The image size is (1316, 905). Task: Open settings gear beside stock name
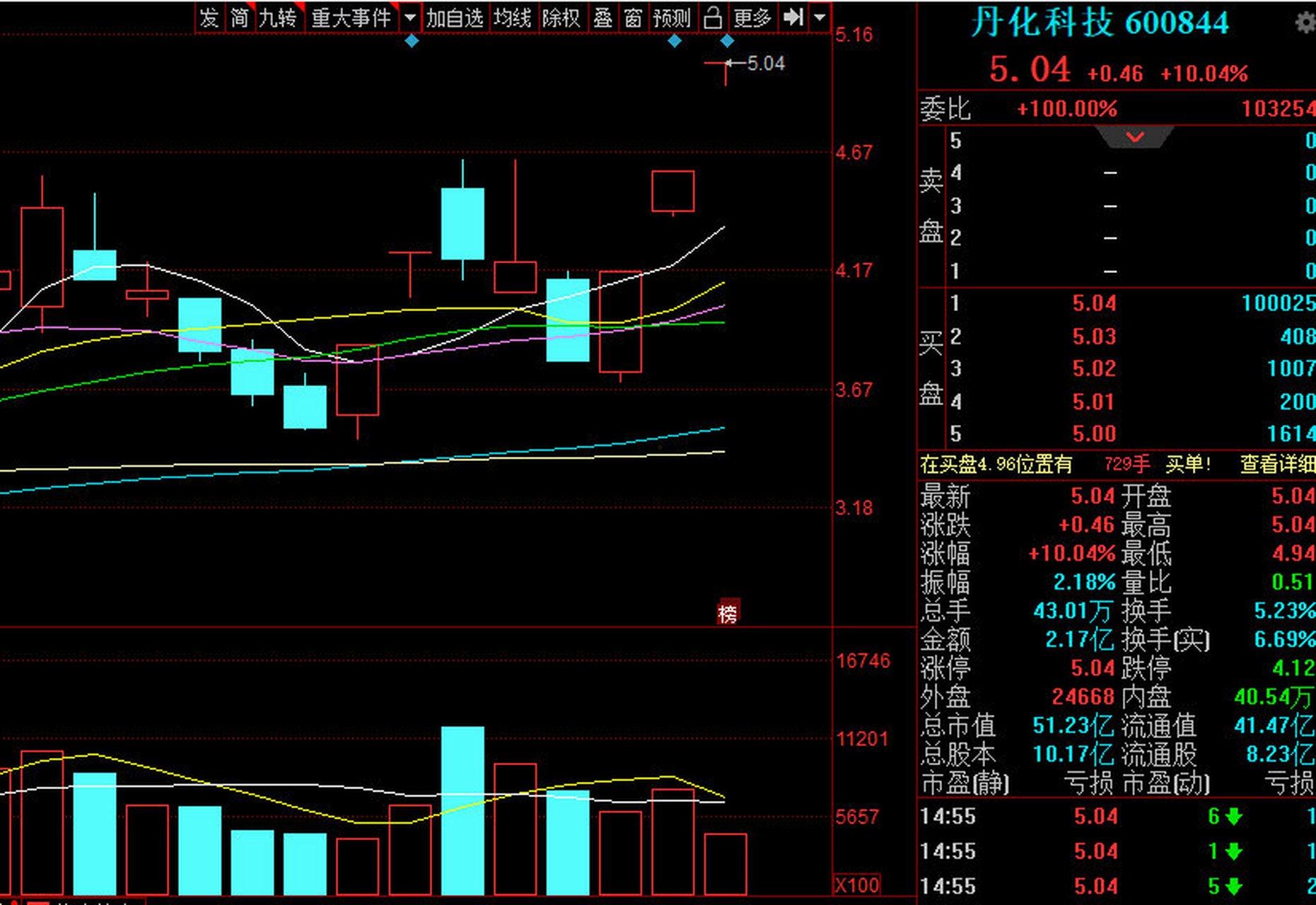[1305, 23]
